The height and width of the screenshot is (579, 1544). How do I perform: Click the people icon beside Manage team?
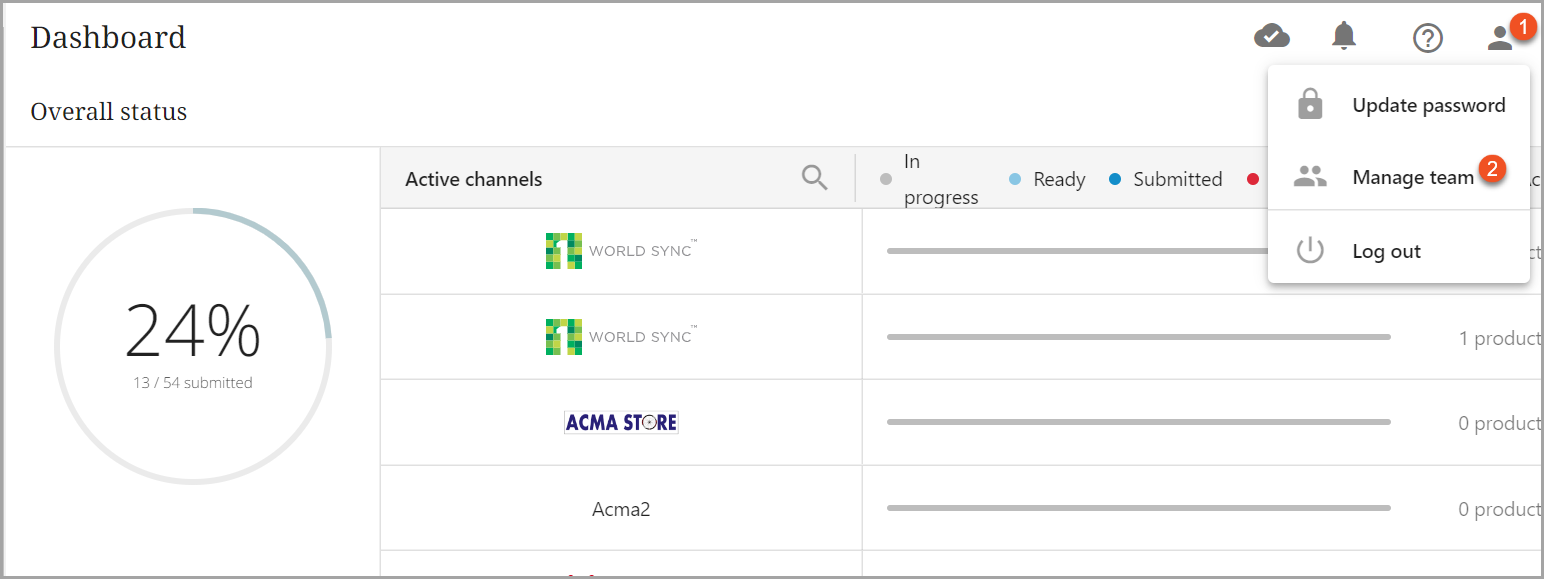[x=1310, y=177]
